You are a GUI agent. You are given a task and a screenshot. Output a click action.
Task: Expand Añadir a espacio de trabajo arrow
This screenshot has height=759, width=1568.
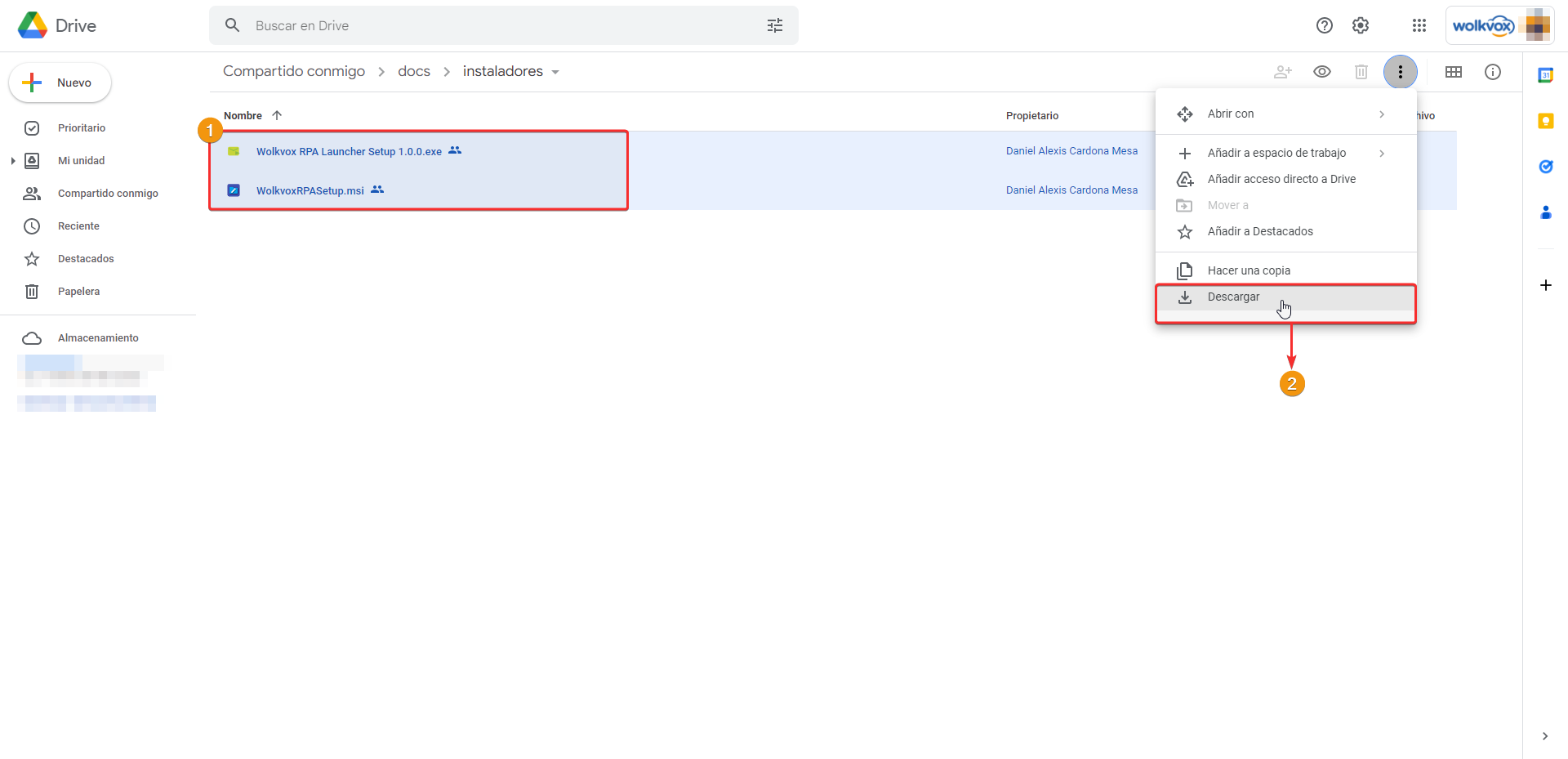(x=1382, y=153)
